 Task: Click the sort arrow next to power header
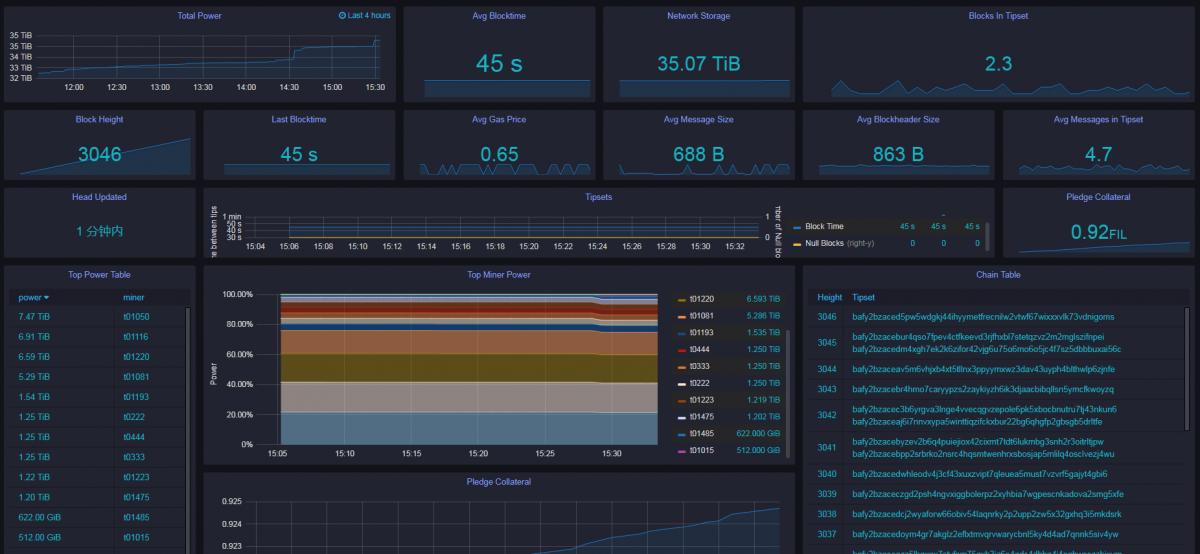(x=46, y=298)
